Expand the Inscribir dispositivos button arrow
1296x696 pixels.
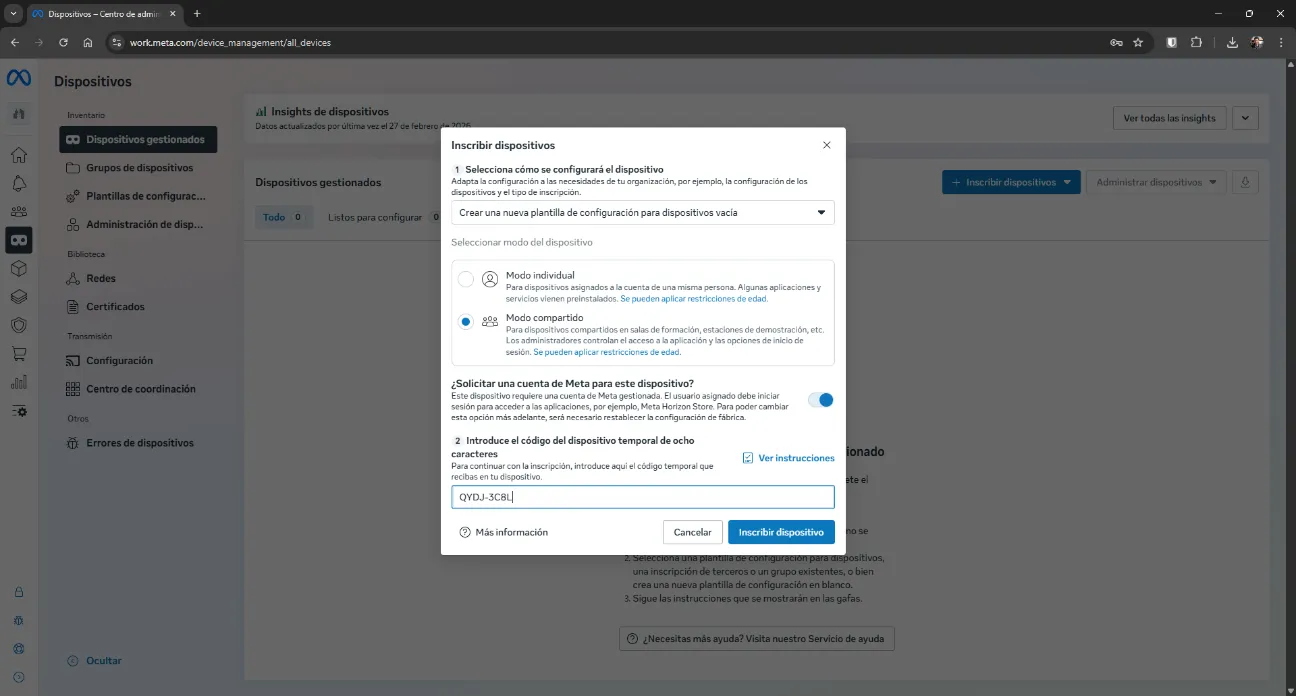click(1068, 182)
